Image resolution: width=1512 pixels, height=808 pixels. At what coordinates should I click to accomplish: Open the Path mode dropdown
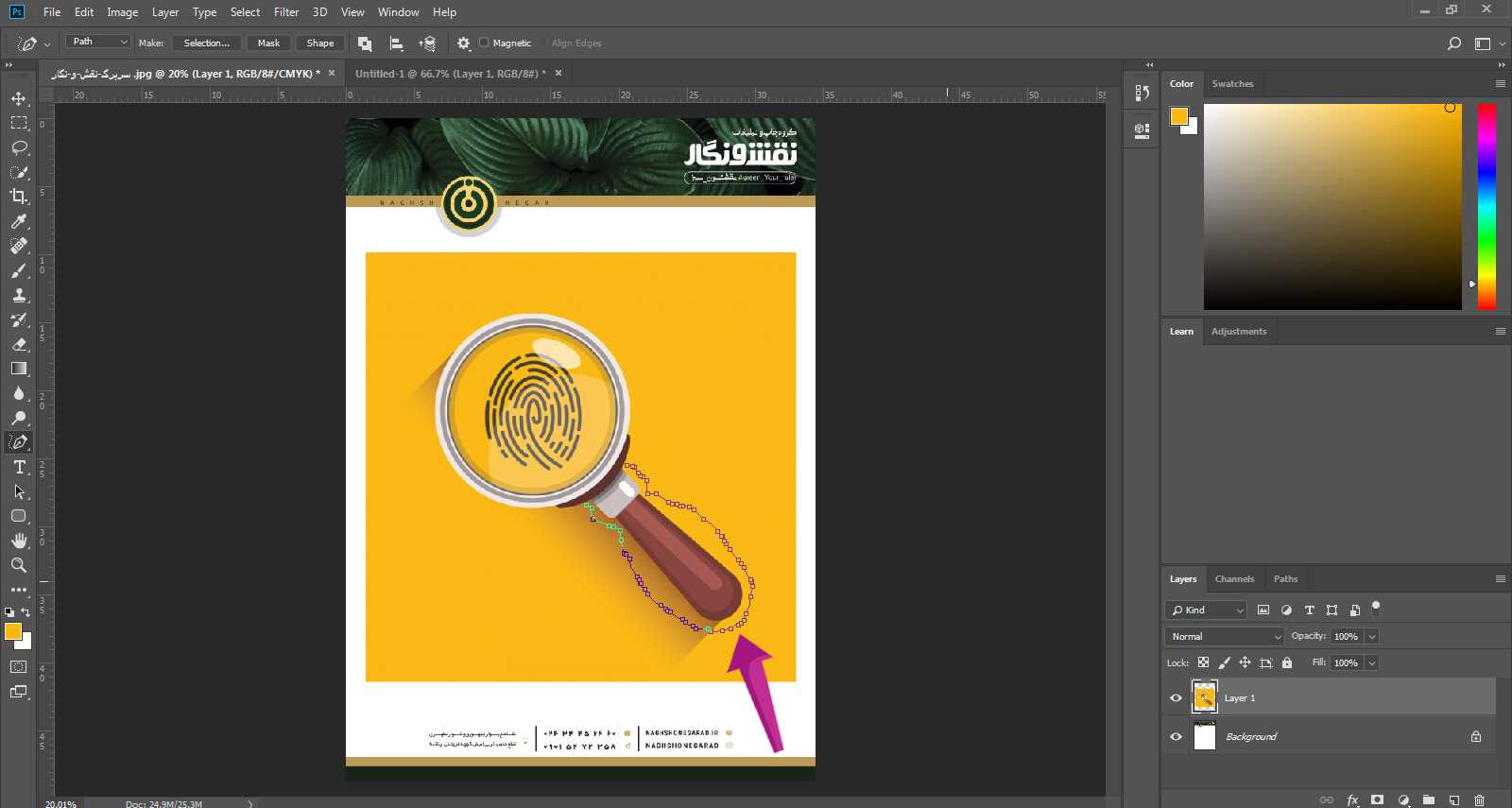97,42
